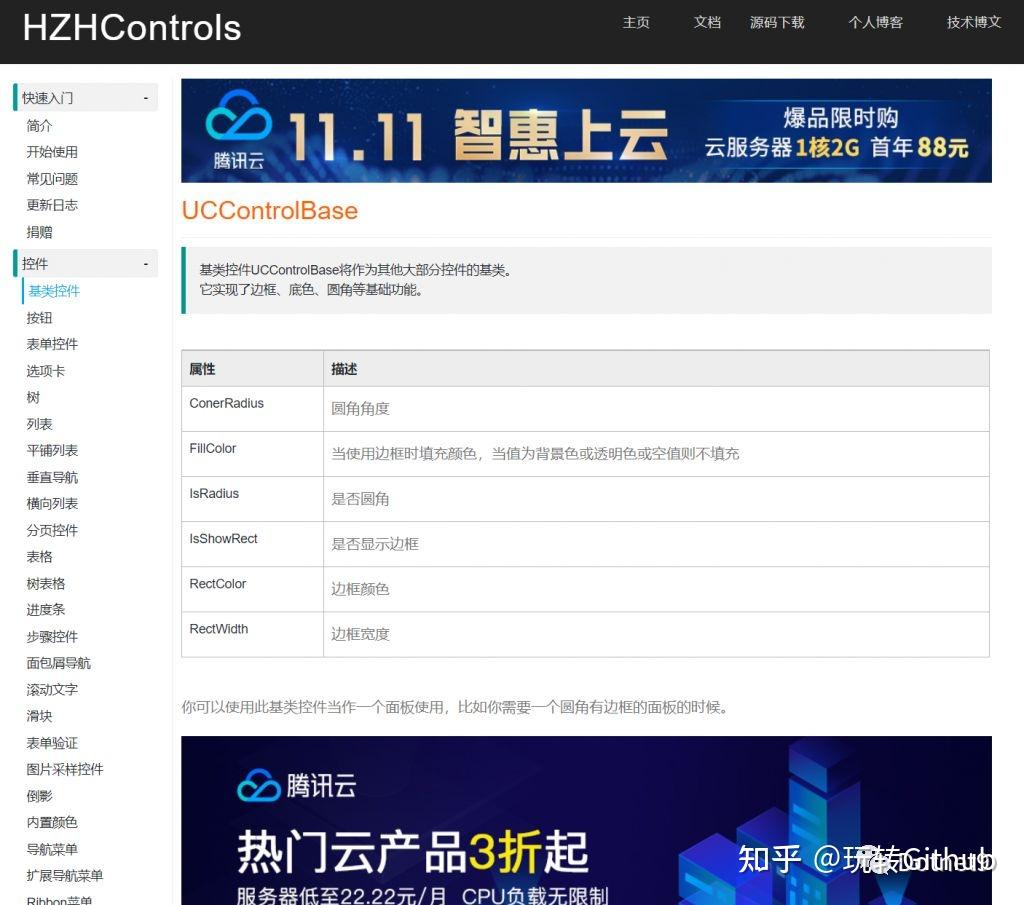Click the 热门云产品3折起 banner ad

click(586, 821)
